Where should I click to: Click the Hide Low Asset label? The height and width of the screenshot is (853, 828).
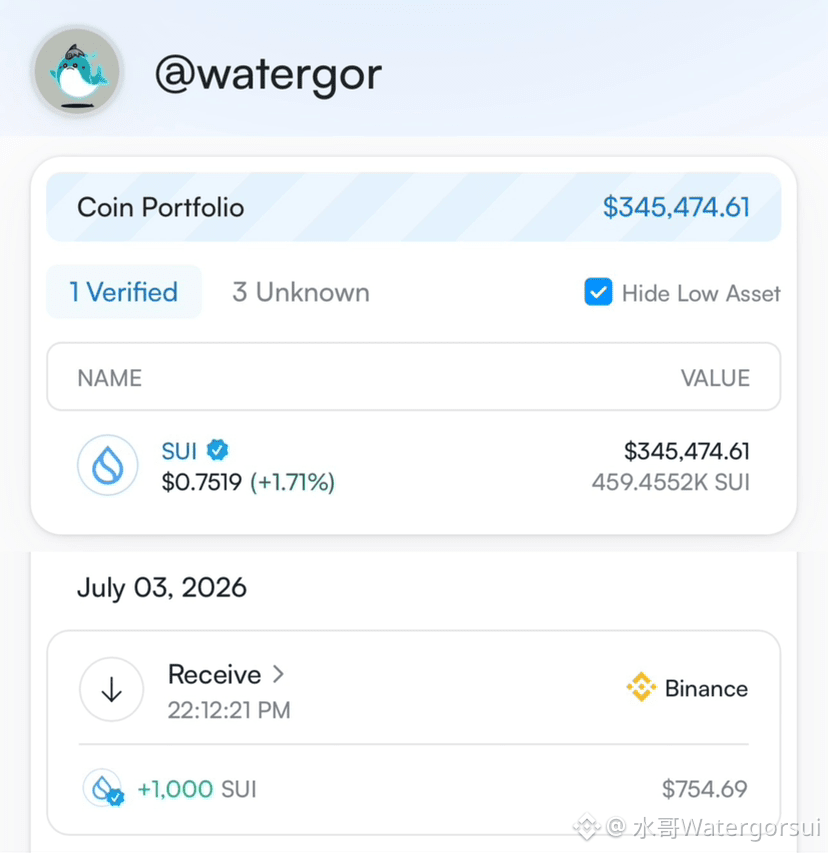[701, 293]
